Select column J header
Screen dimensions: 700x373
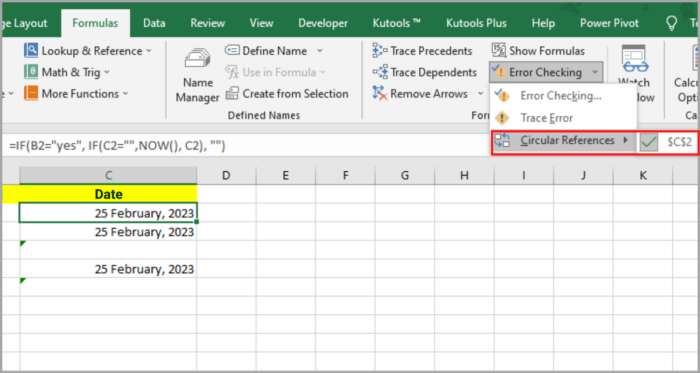tap(583, 175)
